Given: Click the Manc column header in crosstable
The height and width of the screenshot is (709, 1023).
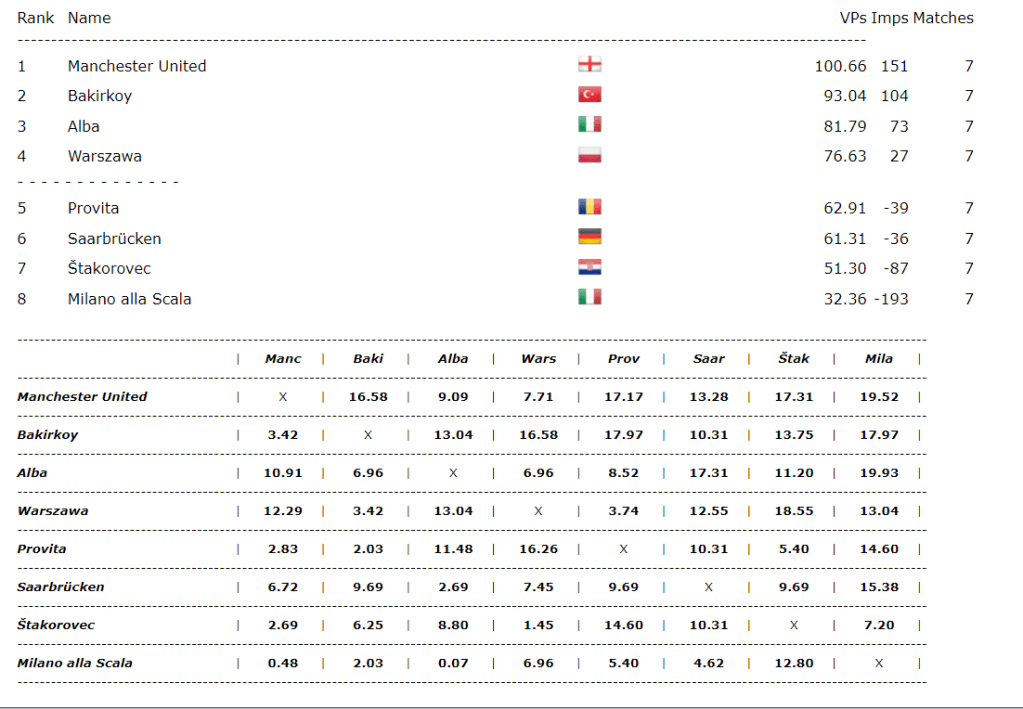Looking at the screenshot, I should [283, 359].
